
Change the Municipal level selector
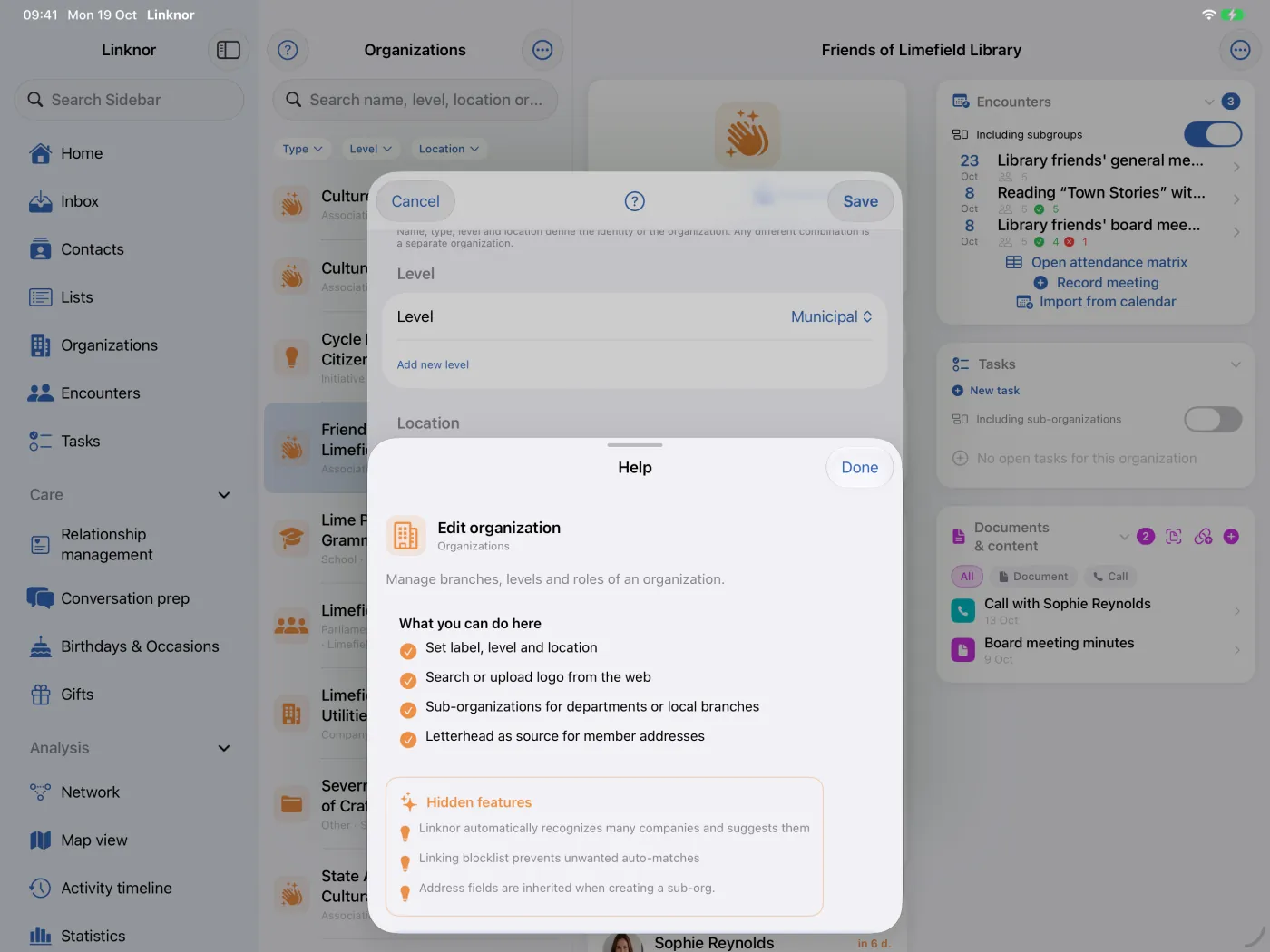pos(831,316)
